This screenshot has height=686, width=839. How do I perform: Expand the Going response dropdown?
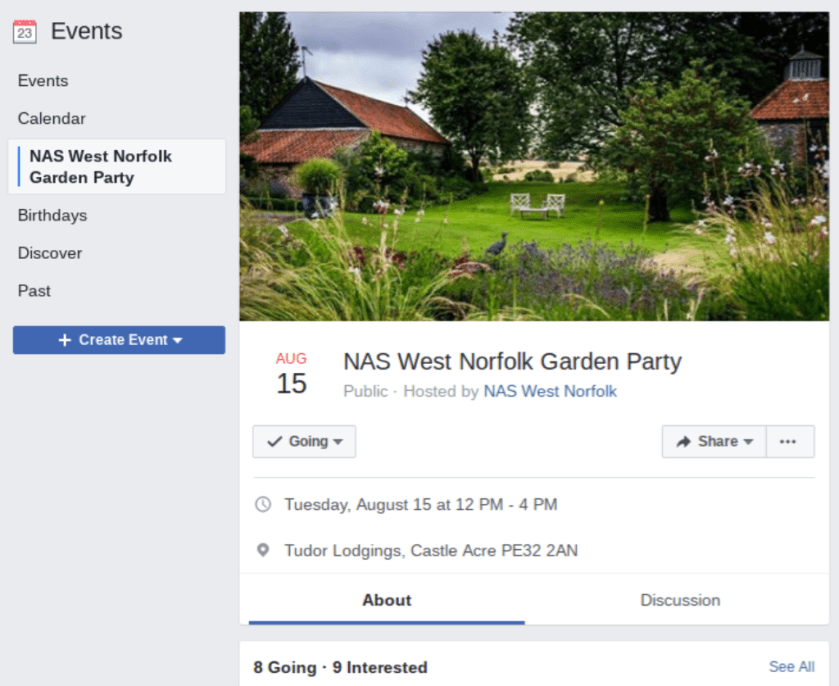338,442
